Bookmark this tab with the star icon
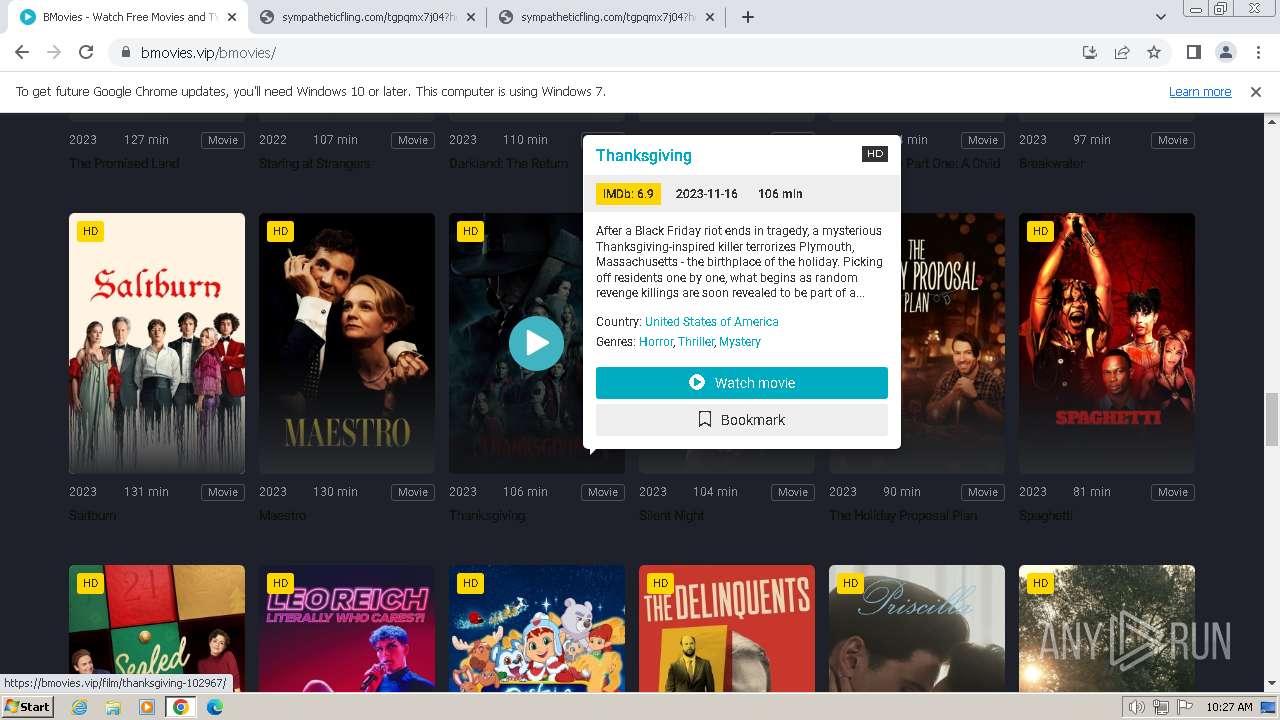 pyautogui.click(x=1154, y=53)
